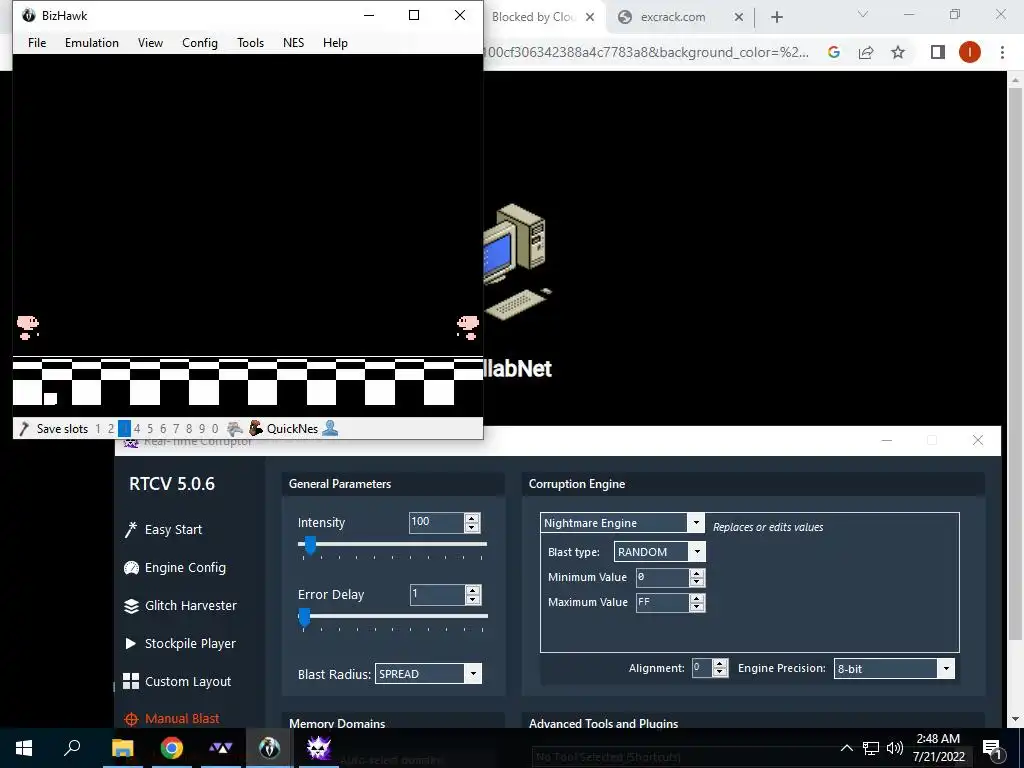This screenshot has width=1024, height=768.
Task: Click the Chrome address bar URL
Action: click(x=648, y=52)
